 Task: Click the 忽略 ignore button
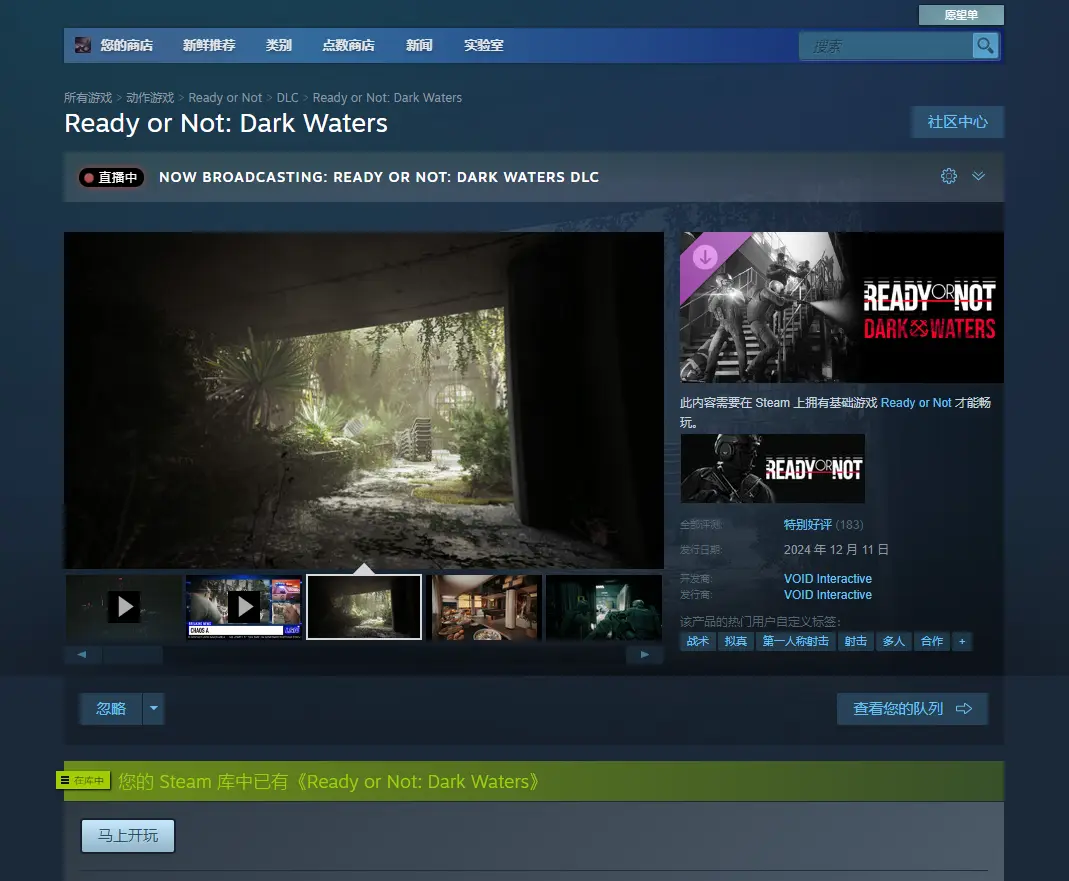coord(110,708)
